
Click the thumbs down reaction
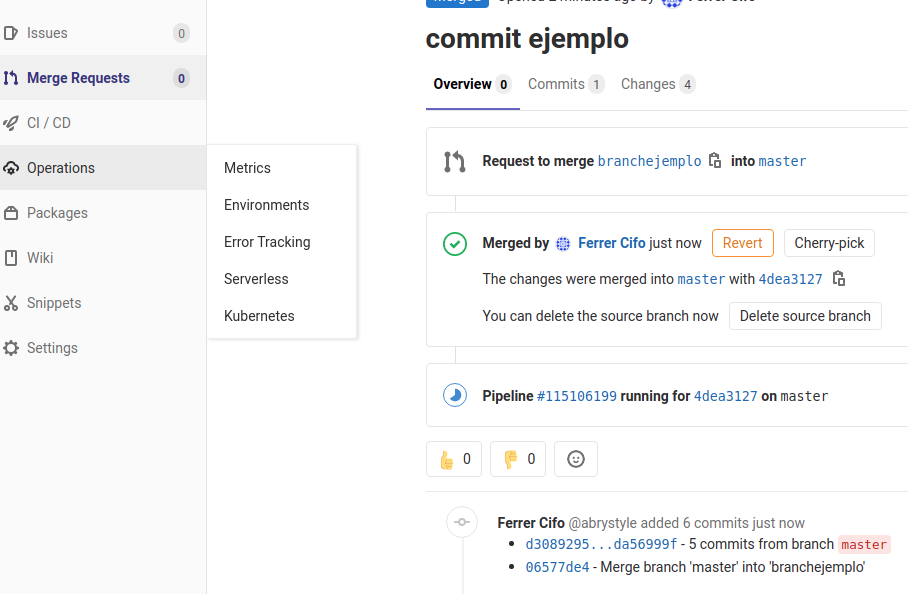point(518,459)
